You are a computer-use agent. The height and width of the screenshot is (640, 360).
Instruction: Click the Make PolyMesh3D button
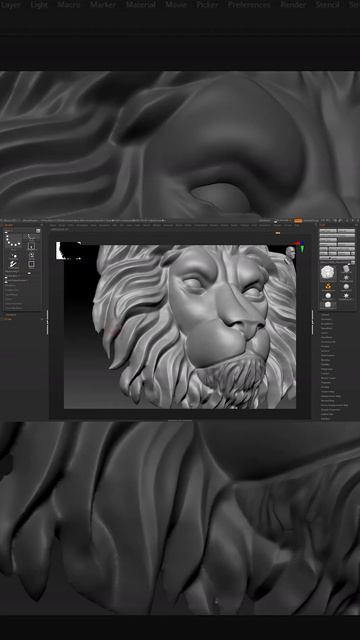tap(342, 249)
